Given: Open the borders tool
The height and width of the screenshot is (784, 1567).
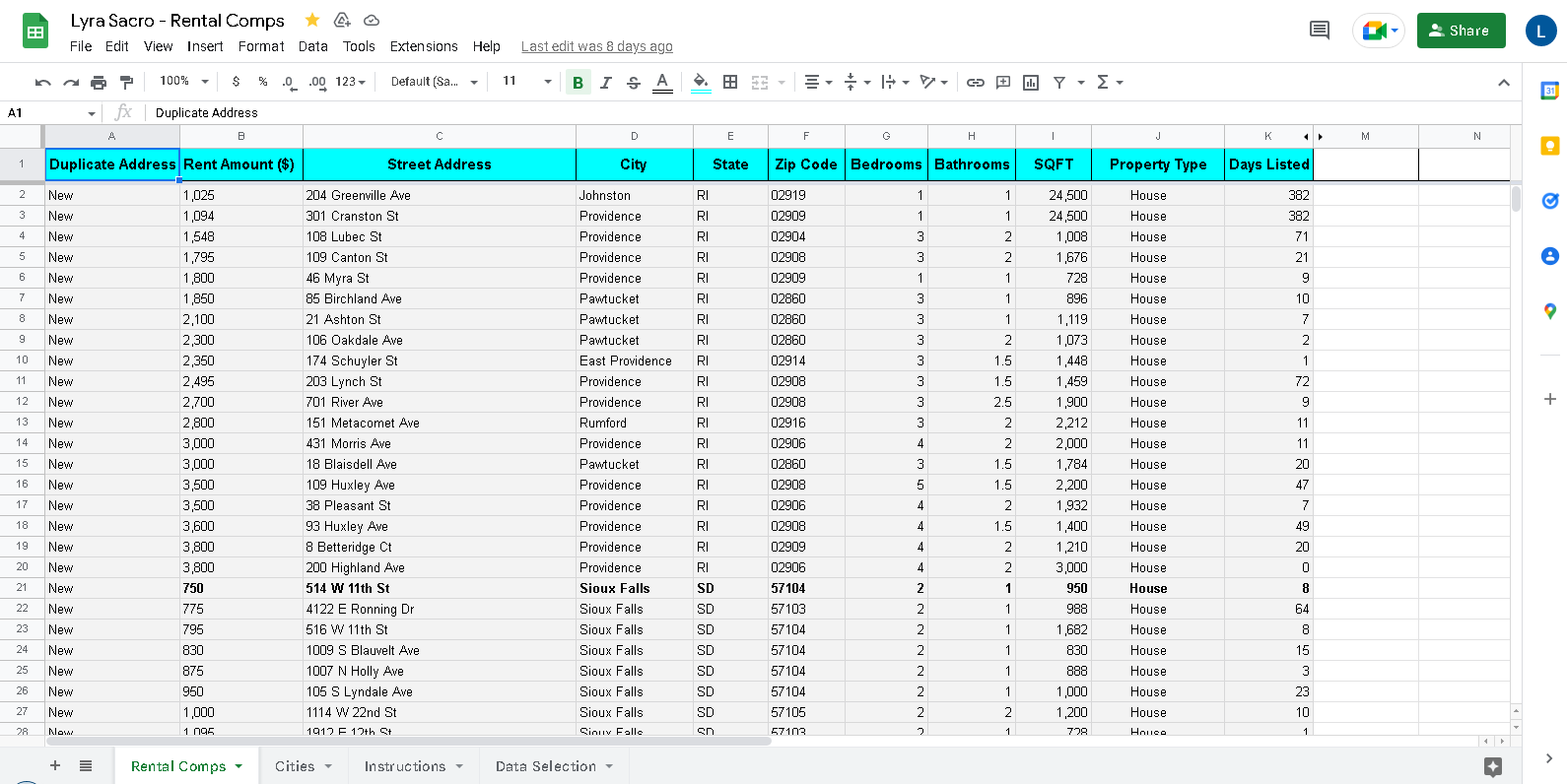Looking at the screenshot, I should (730, 82).
